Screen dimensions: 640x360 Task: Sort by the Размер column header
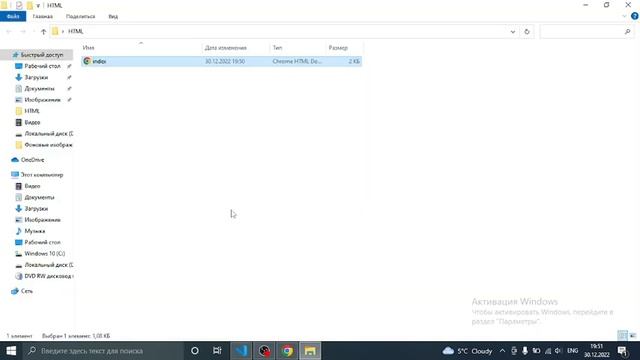[344, 48]
